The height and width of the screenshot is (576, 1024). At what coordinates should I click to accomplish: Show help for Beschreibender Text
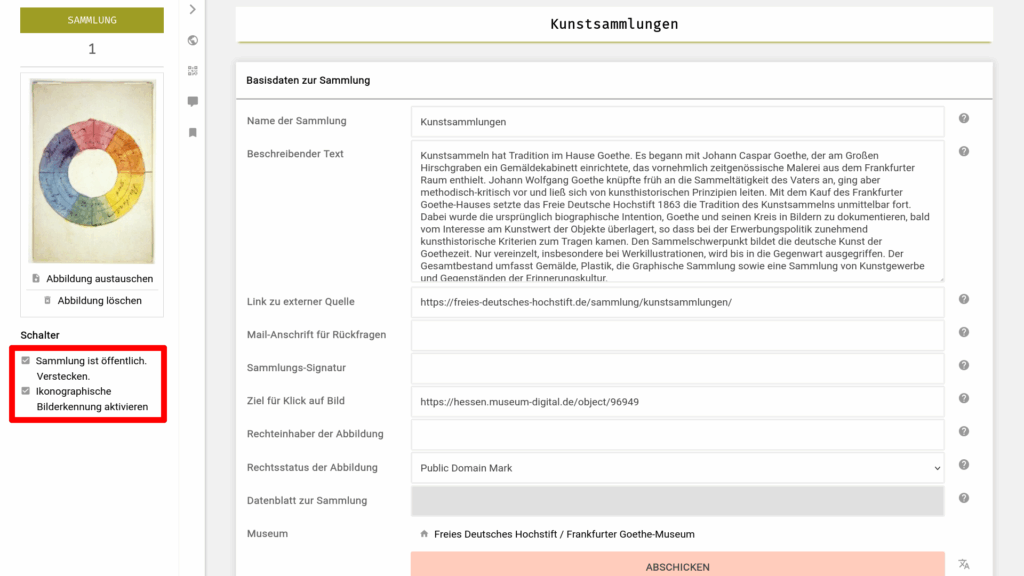click(x=964, y=152)
